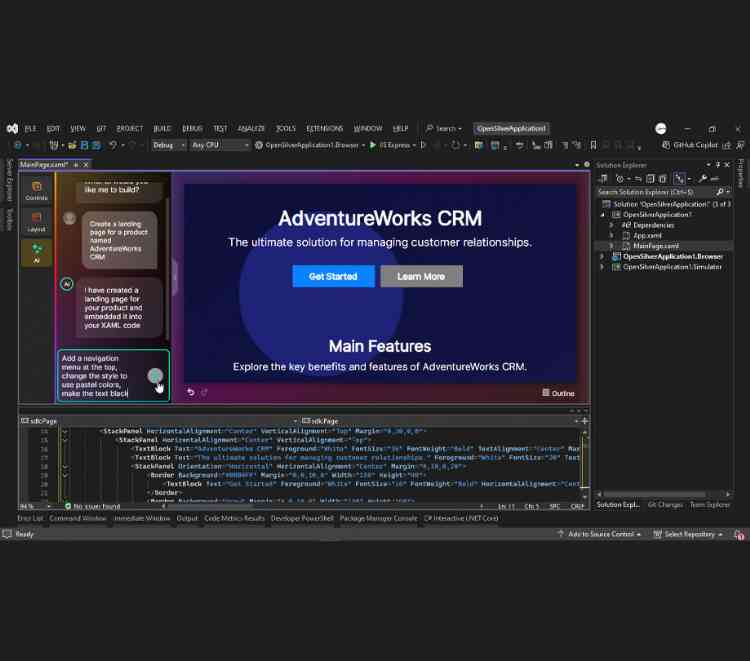Expand the App.xaml node
Screen dimensions: 750x661
[x=611, y=235]
